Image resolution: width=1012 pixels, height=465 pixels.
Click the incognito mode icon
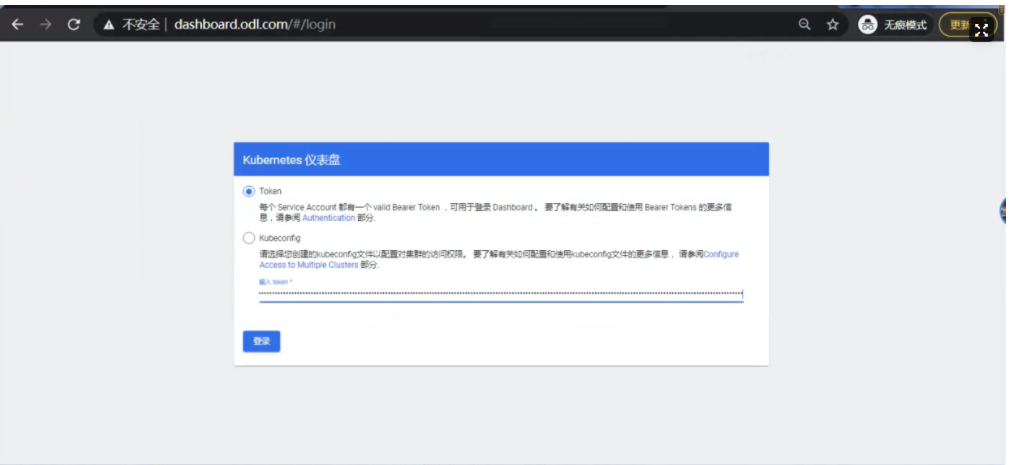[868, 25]
